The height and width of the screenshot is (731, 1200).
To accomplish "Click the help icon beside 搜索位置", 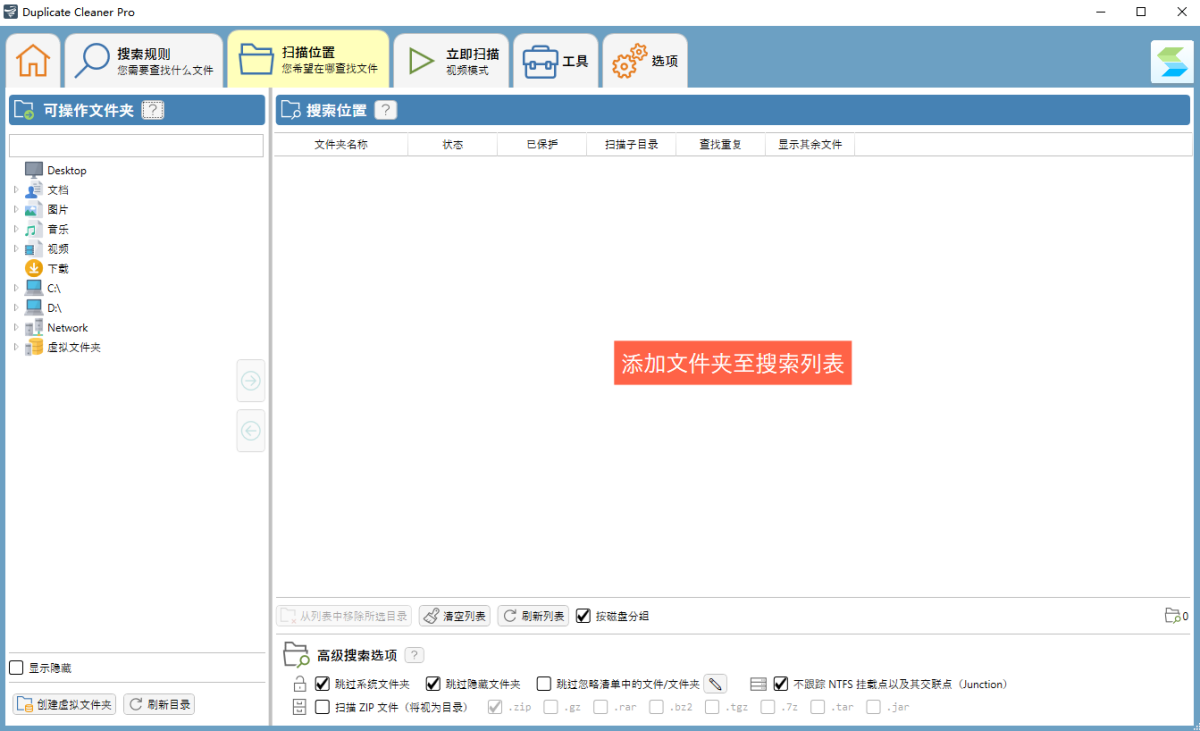I will coord(386,111).
